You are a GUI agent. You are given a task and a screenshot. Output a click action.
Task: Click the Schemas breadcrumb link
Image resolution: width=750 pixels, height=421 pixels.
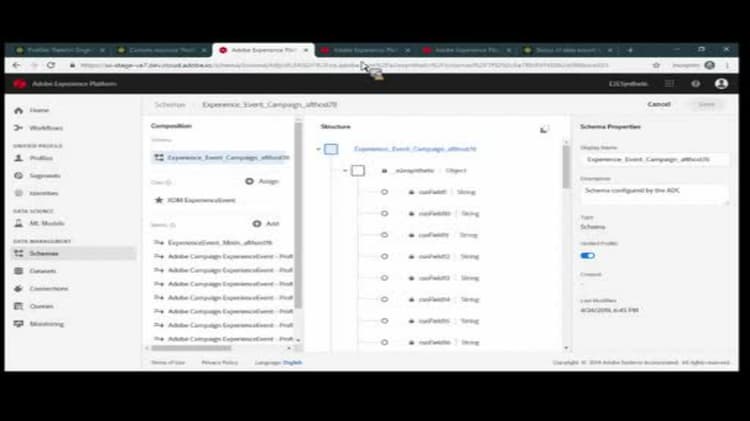coord(170,105)
